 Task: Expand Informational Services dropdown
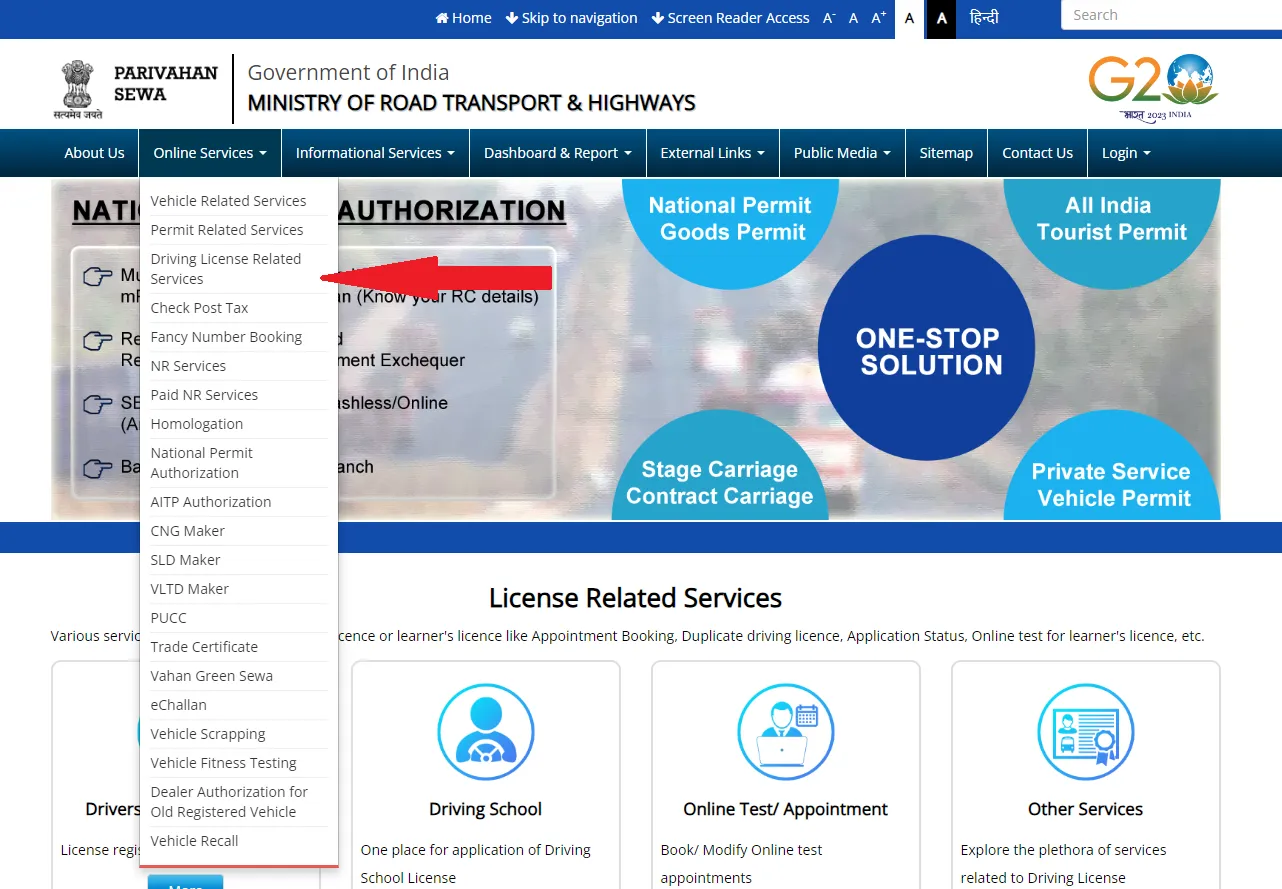375,153
